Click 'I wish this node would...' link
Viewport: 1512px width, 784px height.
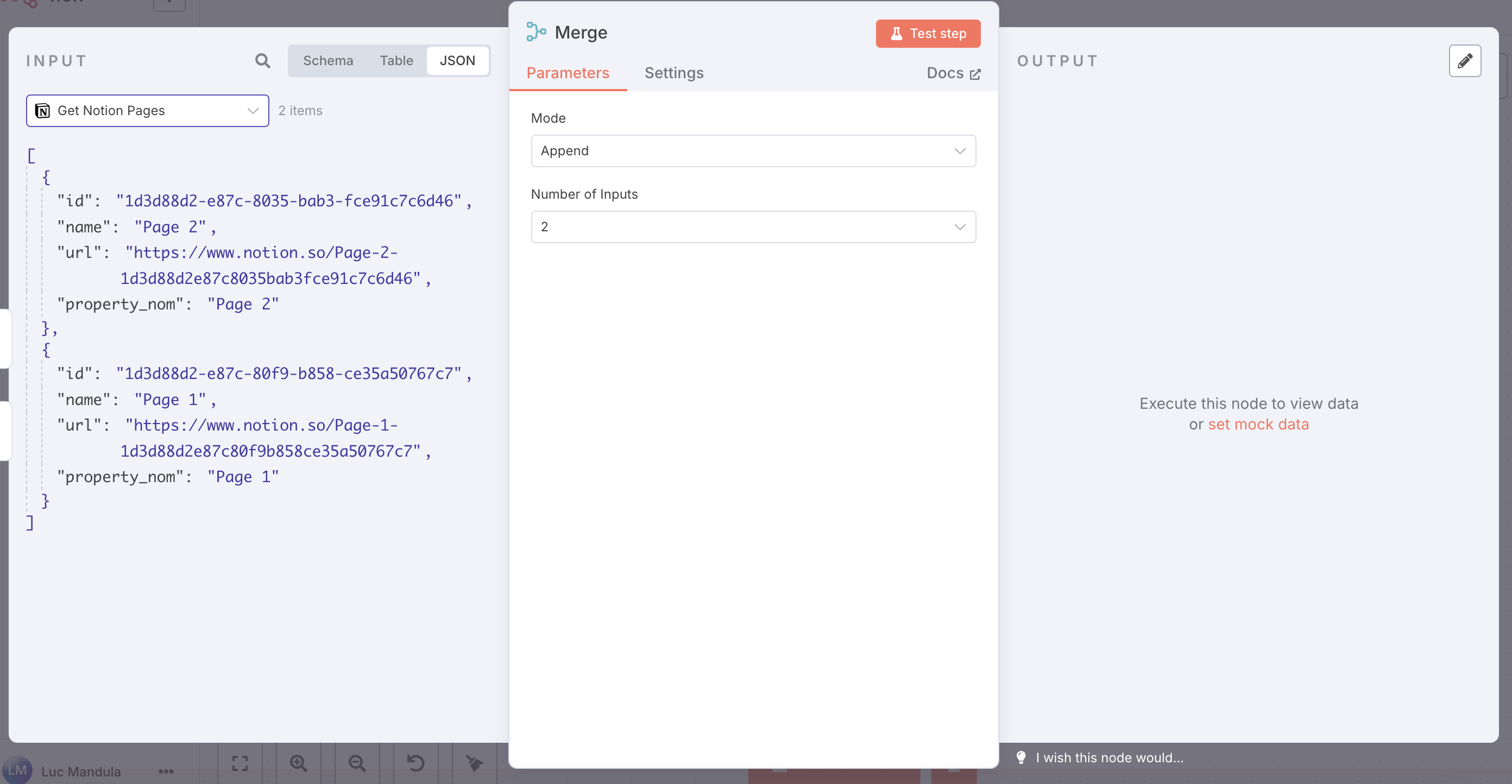point(1110,757)
